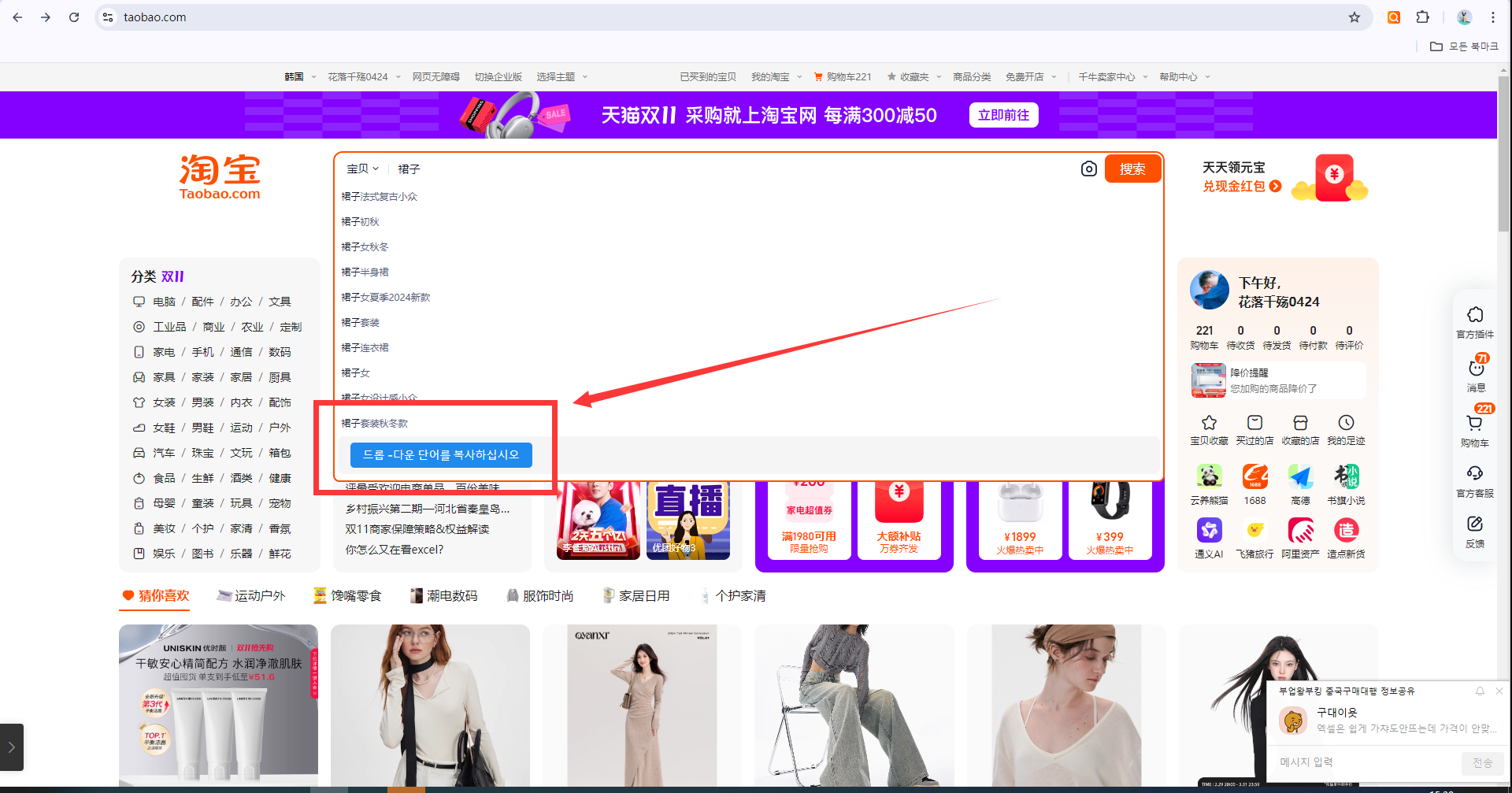Viewport: 1512px width, 793px height.
Task: Switch to the 猜你喜欢 tab
Action: coord(156,595)
